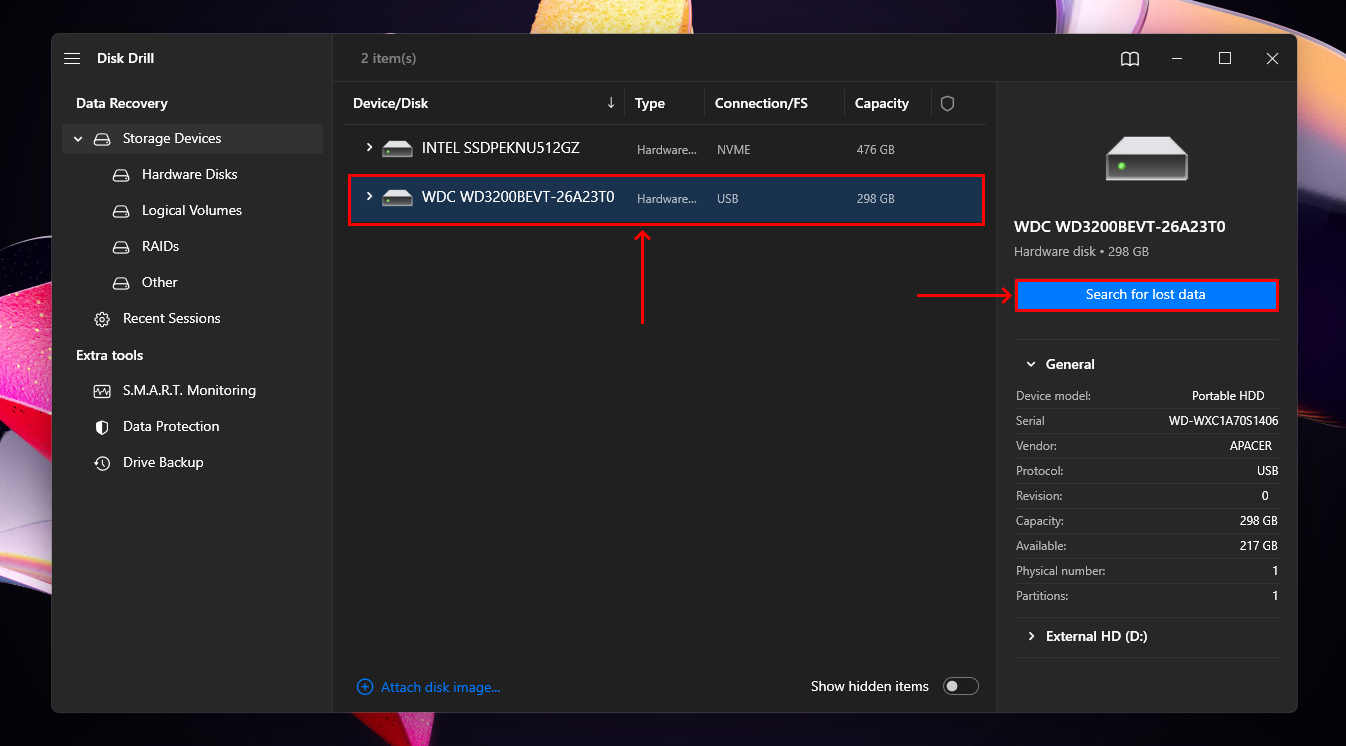The image size is (1346, 746).
Task: Select the INTEL SSDPEKNU512GZ row name
Action: tap(500, 147)
